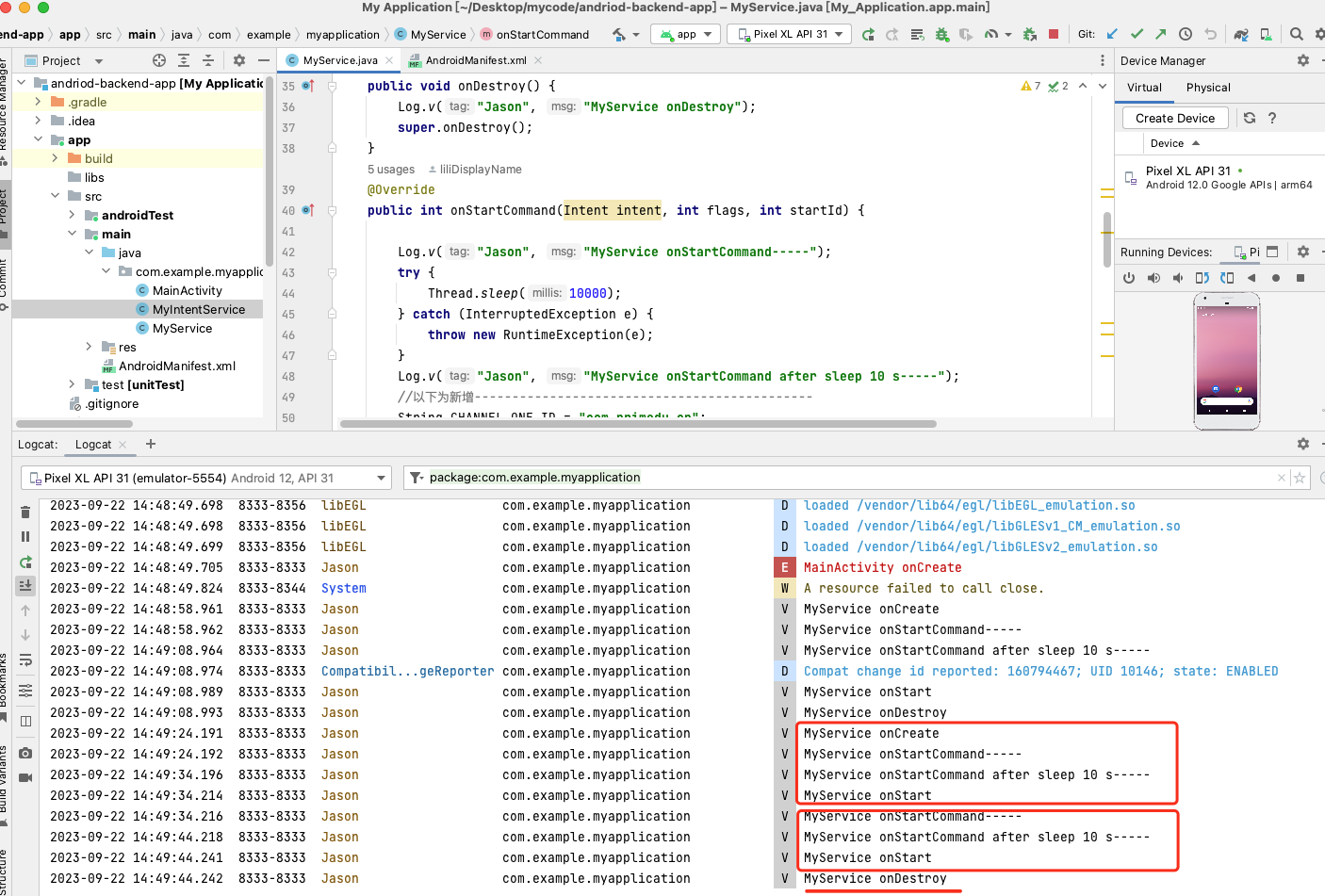Image resolution: width=1325 pixels, height=896 pixels.
Task: Click Clear Logcat trash icon
Action: coord(25,513)
